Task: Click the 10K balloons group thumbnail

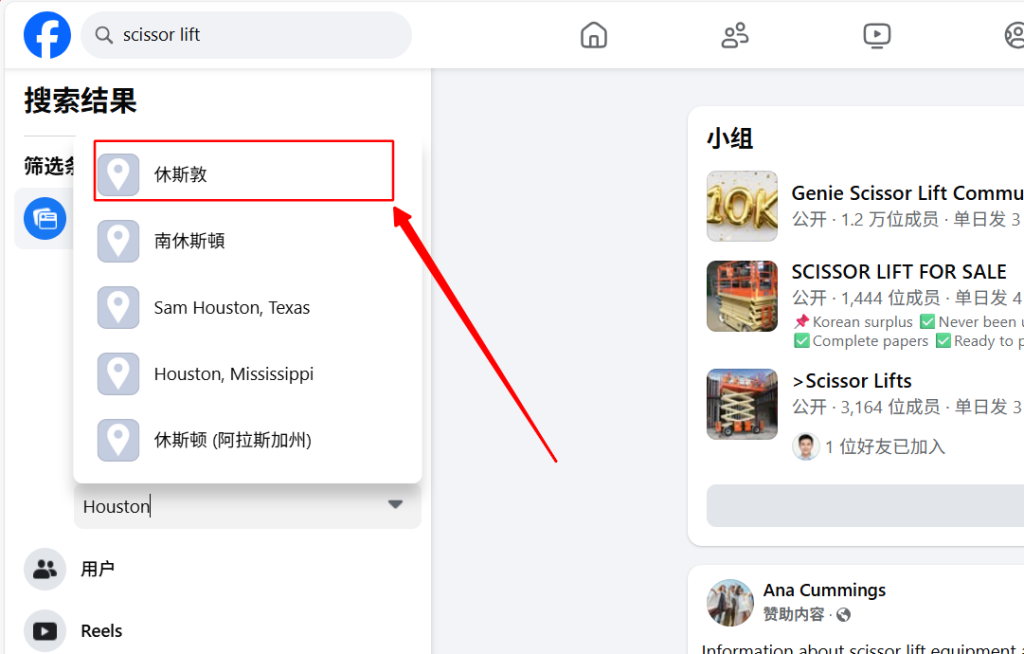Action: click(742, 206)
